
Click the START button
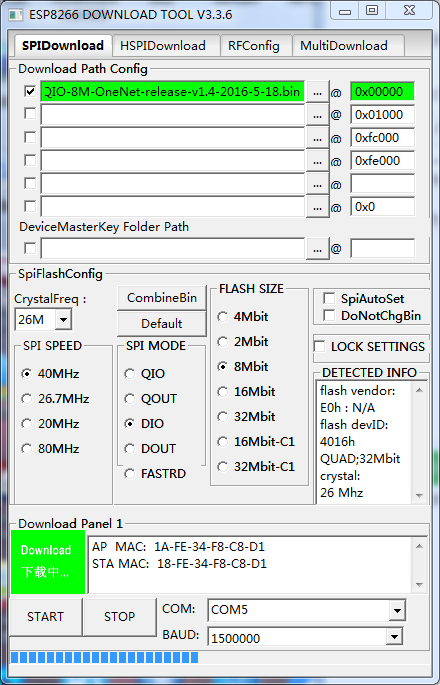(45, 617)
